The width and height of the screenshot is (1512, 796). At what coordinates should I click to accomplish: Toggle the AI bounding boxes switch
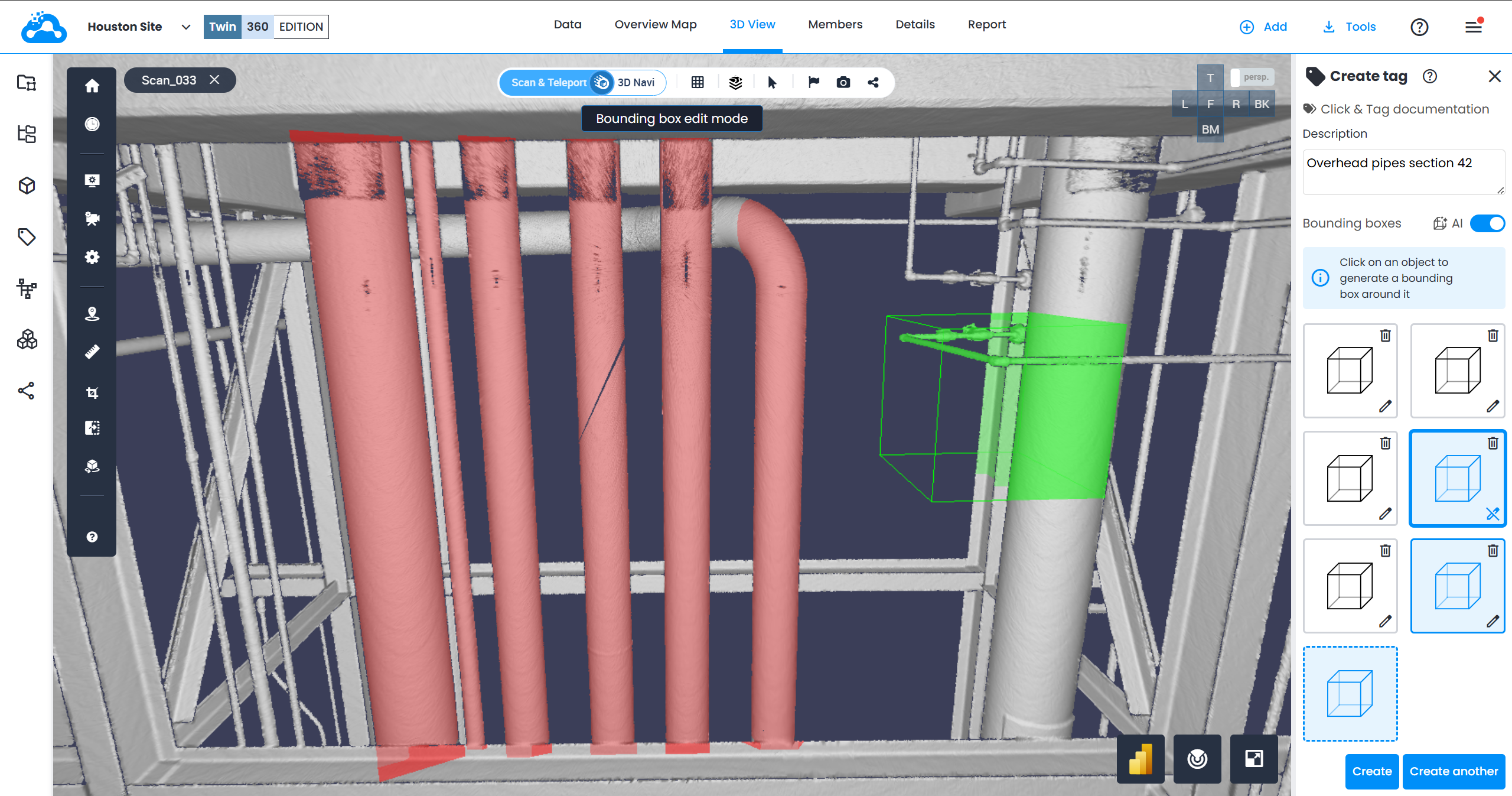pos(1487,223)
